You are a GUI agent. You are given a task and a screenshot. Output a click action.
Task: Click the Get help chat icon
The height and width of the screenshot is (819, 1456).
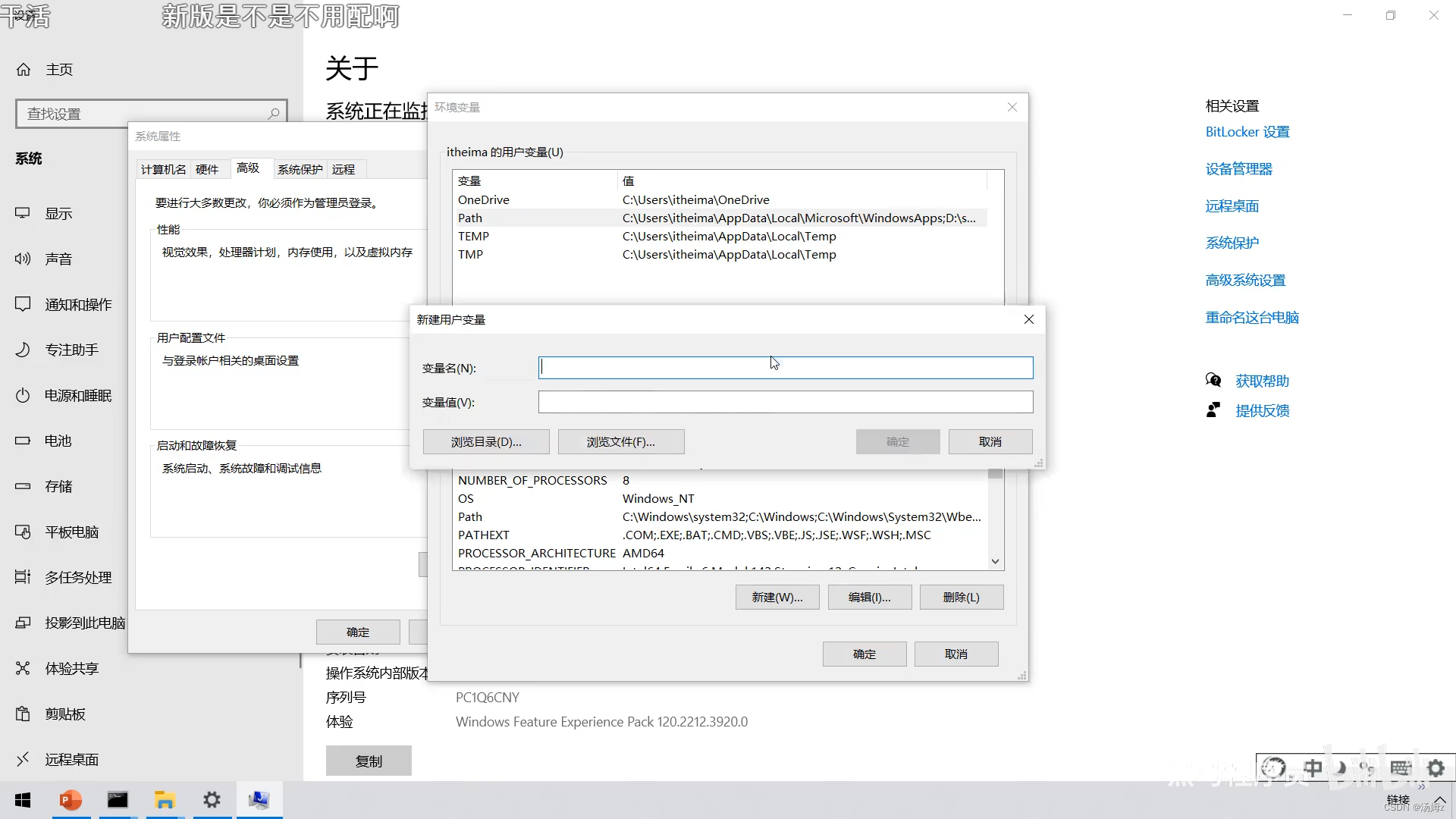click(1213, 381)
